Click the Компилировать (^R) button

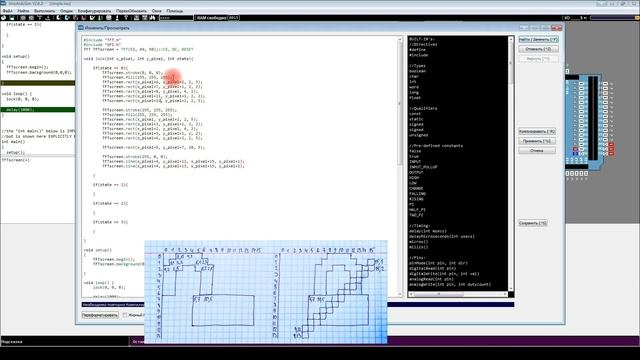pyautogui.click(x=537, y=131)
